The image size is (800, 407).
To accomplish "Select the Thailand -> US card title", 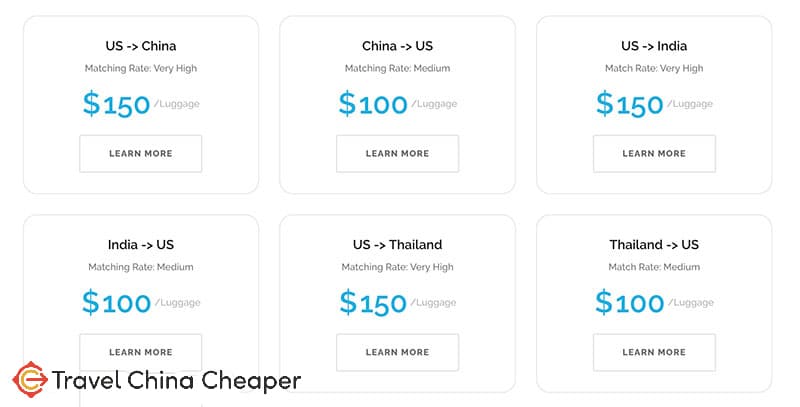I will [x=654, y=245].
